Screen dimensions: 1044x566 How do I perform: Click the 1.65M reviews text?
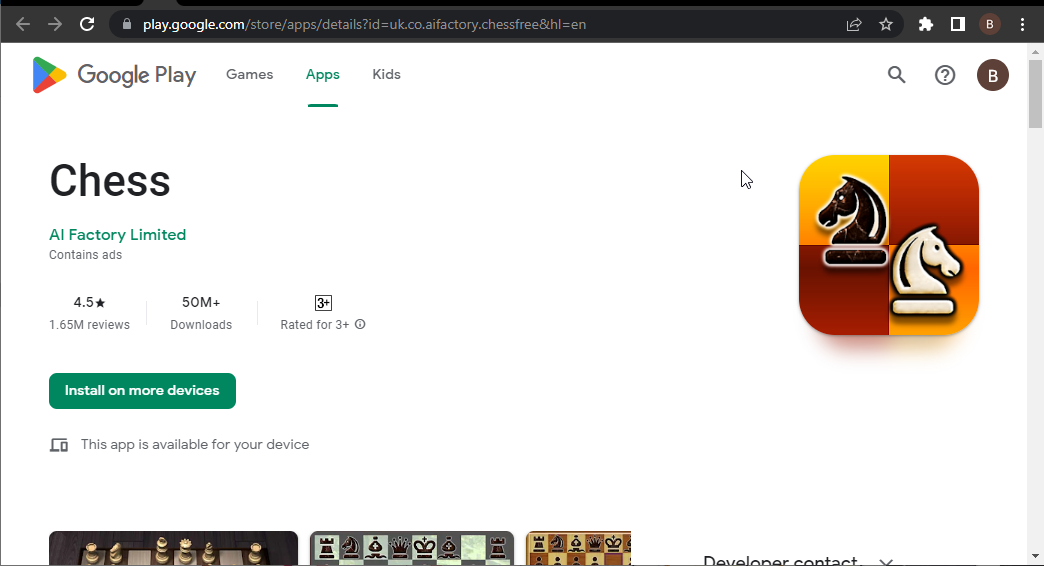(89, 325)
